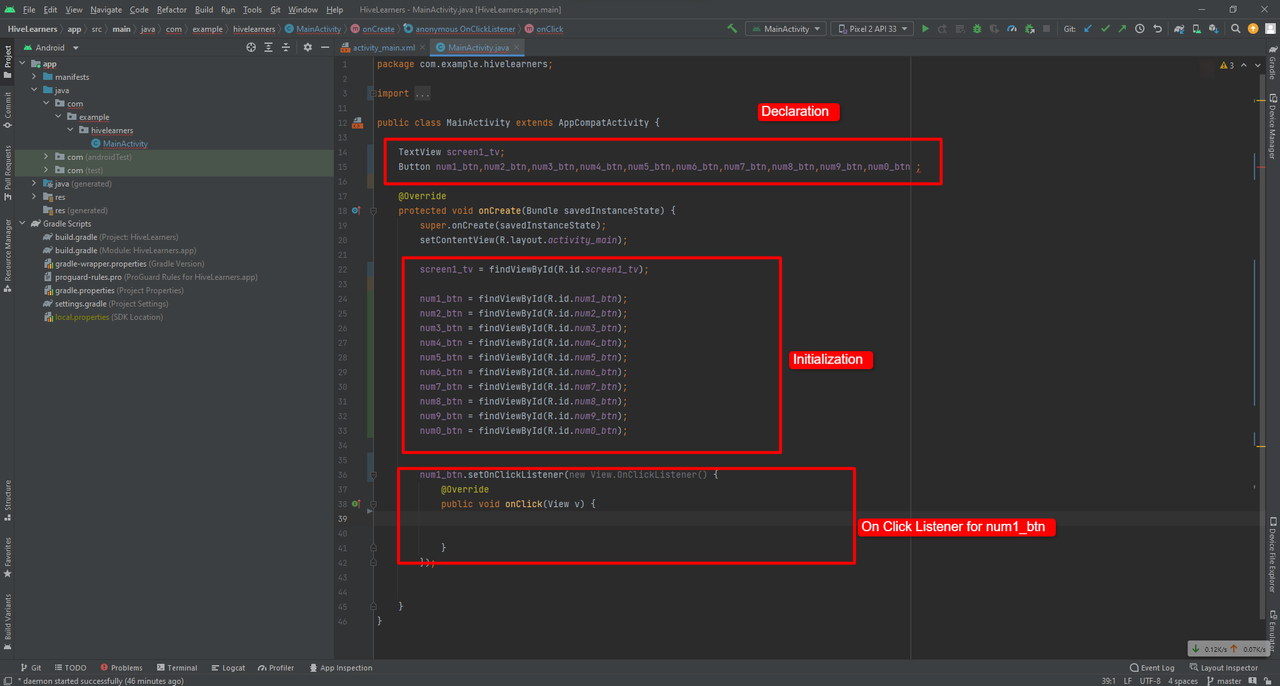This screenshot has height=686, width=1280.
Task: Open the Refactor menu
Action: click(171, 9)
